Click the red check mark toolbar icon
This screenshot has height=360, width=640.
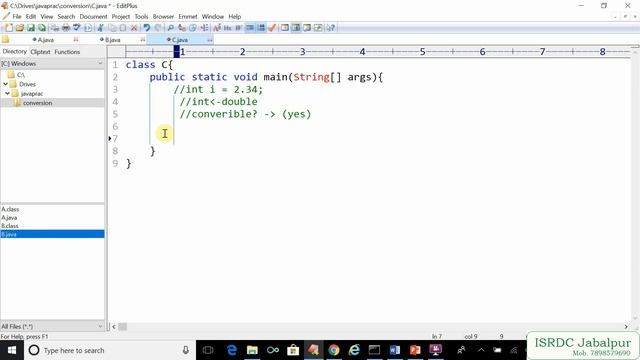(x=272, y=28)
